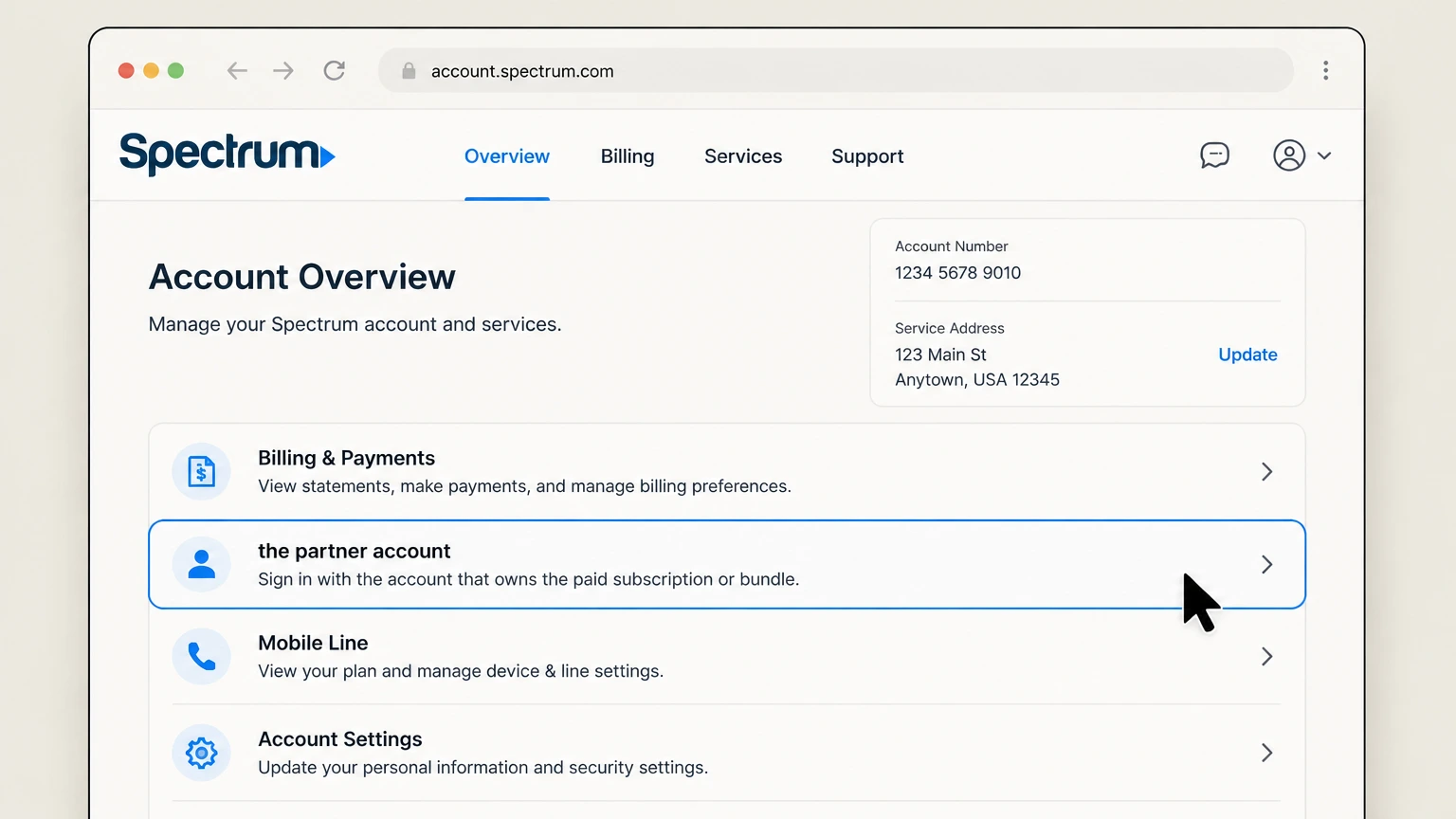Click the browser forward arrow

(283, 70)
